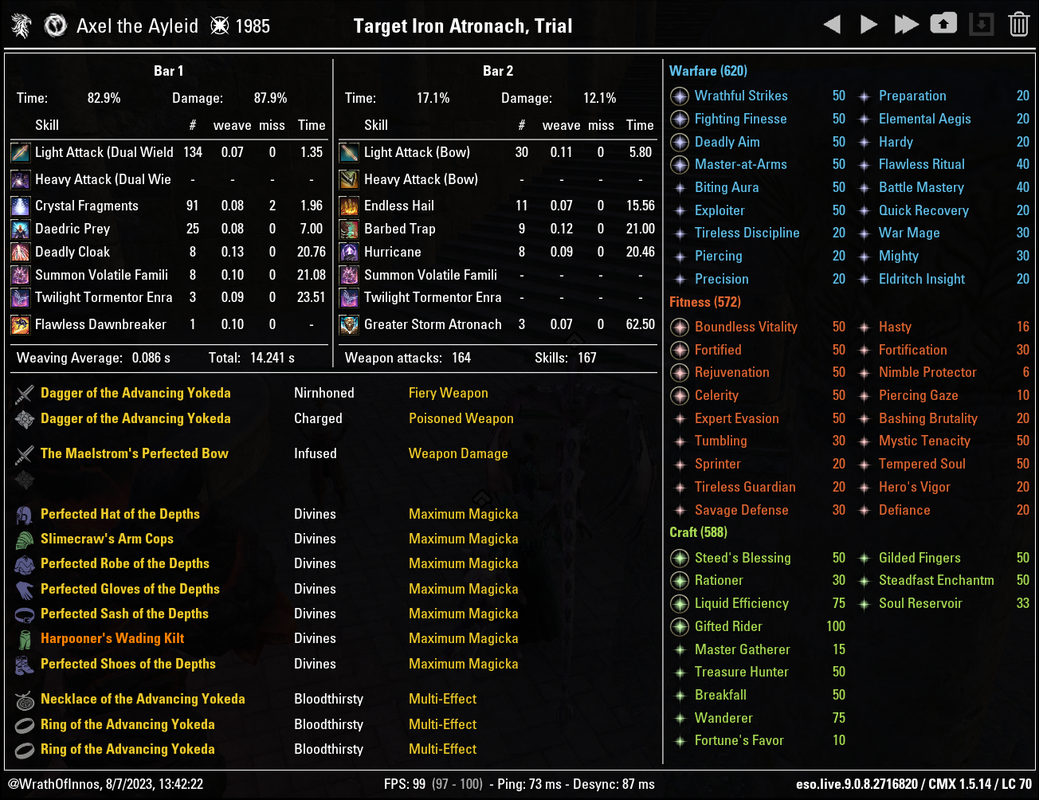Image resolution: width=1039 pixels, height=800 pixels.
Task: Click the Hurricane skill icon
Action: point(349,253)
